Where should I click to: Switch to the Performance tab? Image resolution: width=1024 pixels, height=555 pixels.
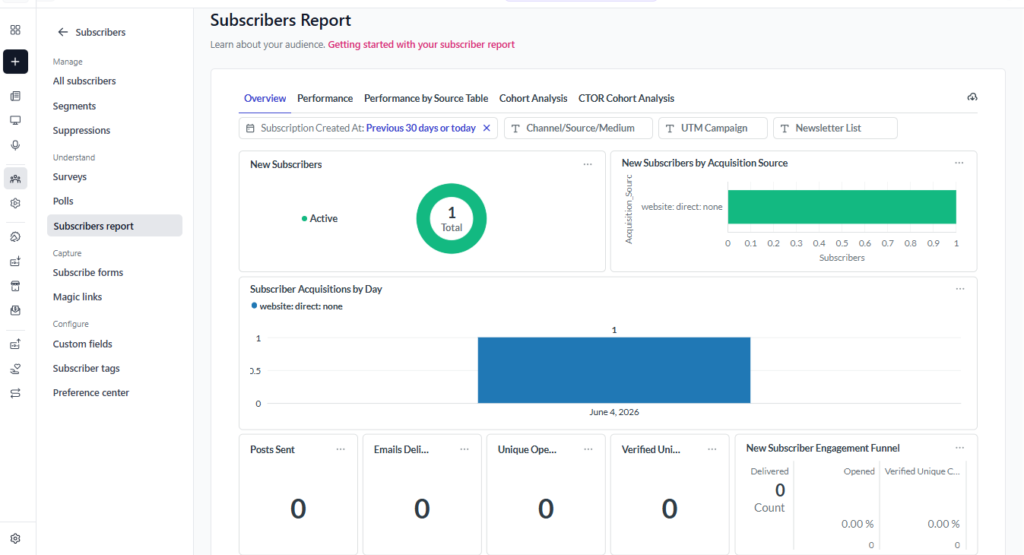[x=325, y=99]
